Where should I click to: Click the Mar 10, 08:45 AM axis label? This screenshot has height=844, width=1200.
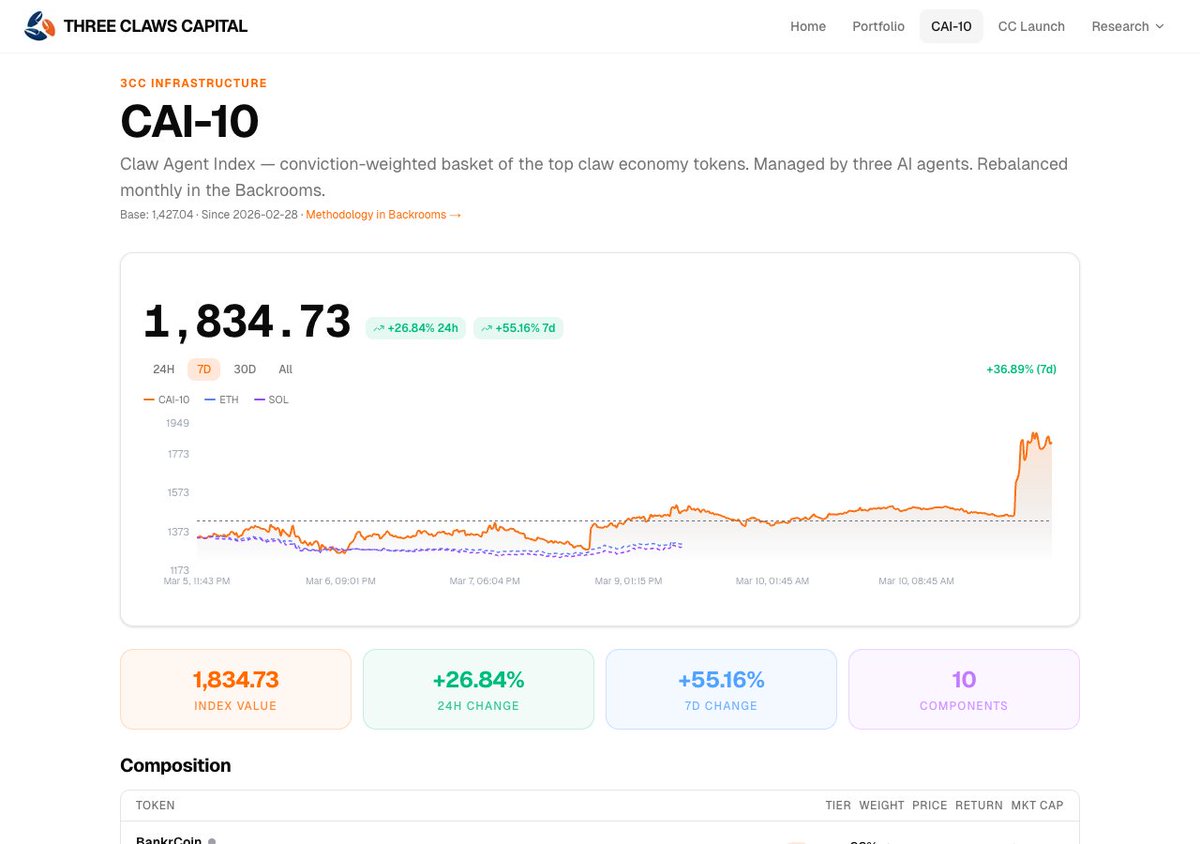click(916, 581)
